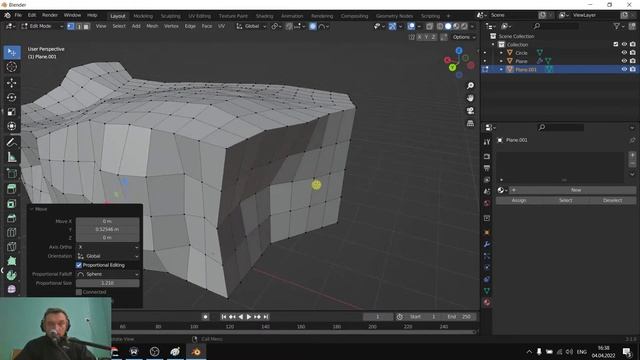Image resolution: width=640 pixels, height=360 pixels.
Task: Switch to face select mode
Action: (x=86, y=26)
